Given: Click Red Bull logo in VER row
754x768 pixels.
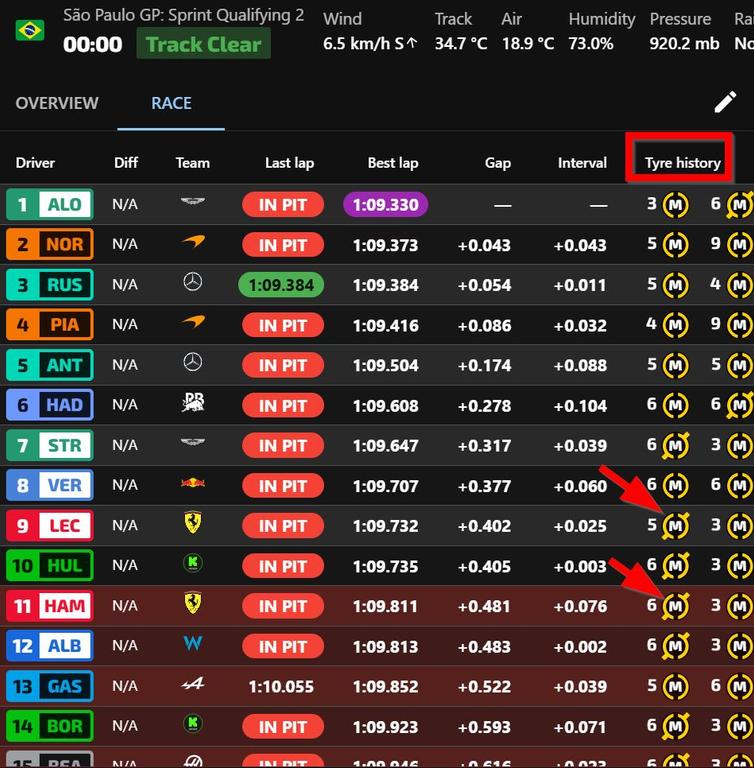Looking at the screenshot, I should (193, 483).
